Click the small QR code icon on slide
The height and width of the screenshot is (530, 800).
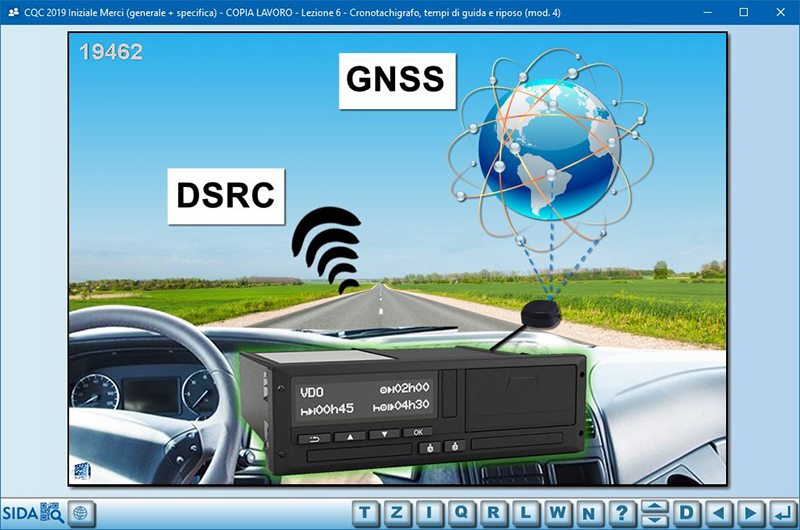point(80,472)
